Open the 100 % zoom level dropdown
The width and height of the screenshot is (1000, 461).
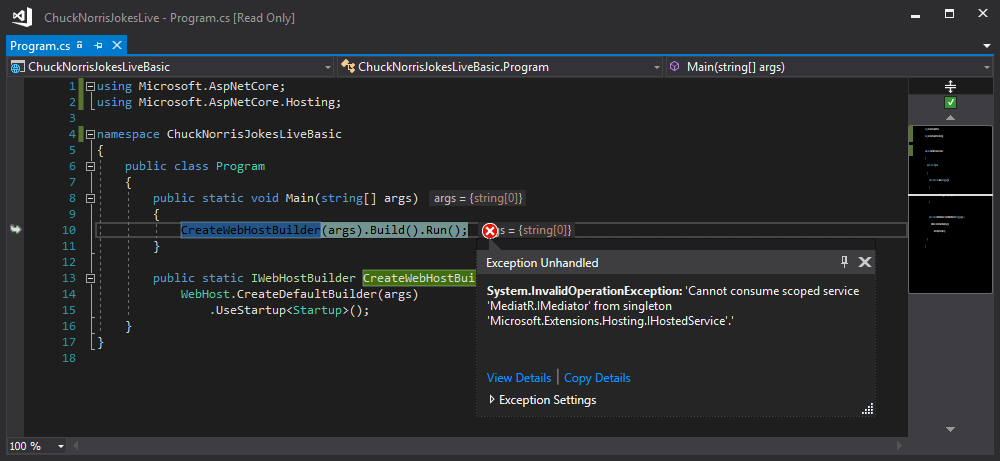[61, 446]
